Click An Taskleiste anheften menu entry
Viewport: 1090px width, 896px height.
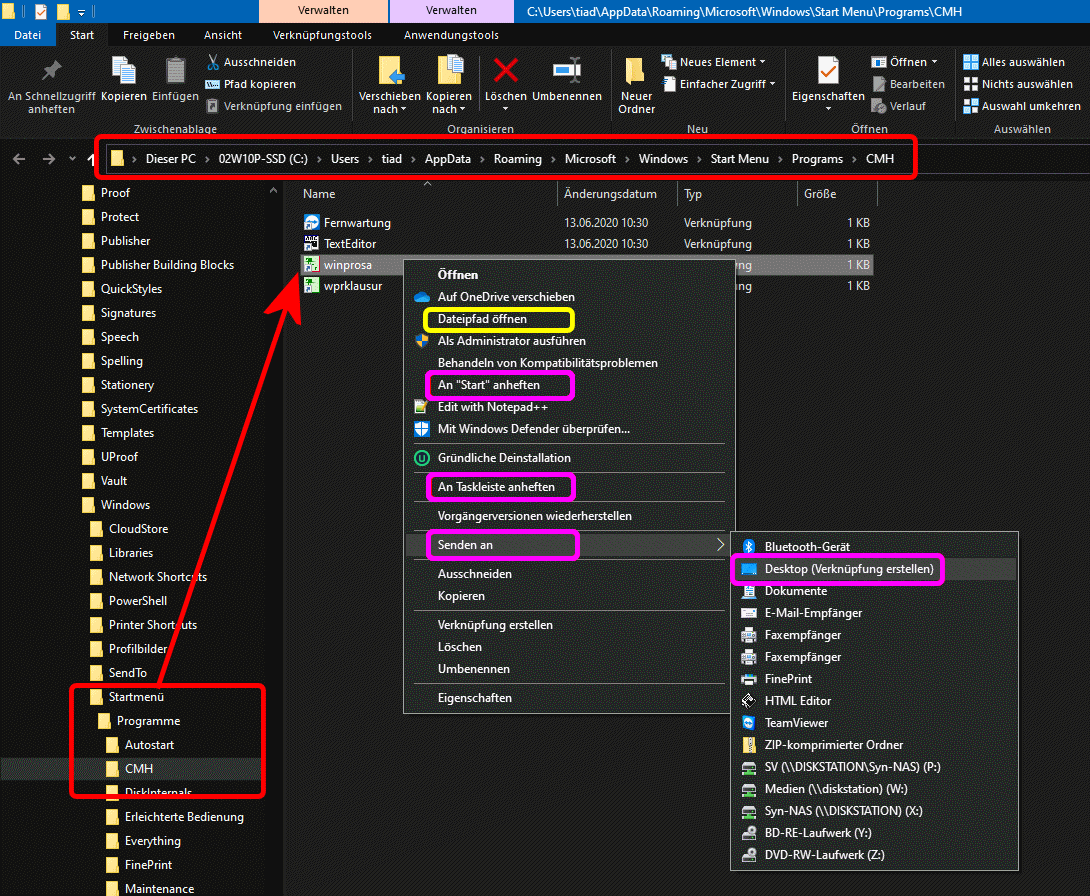tap(496, 486)
